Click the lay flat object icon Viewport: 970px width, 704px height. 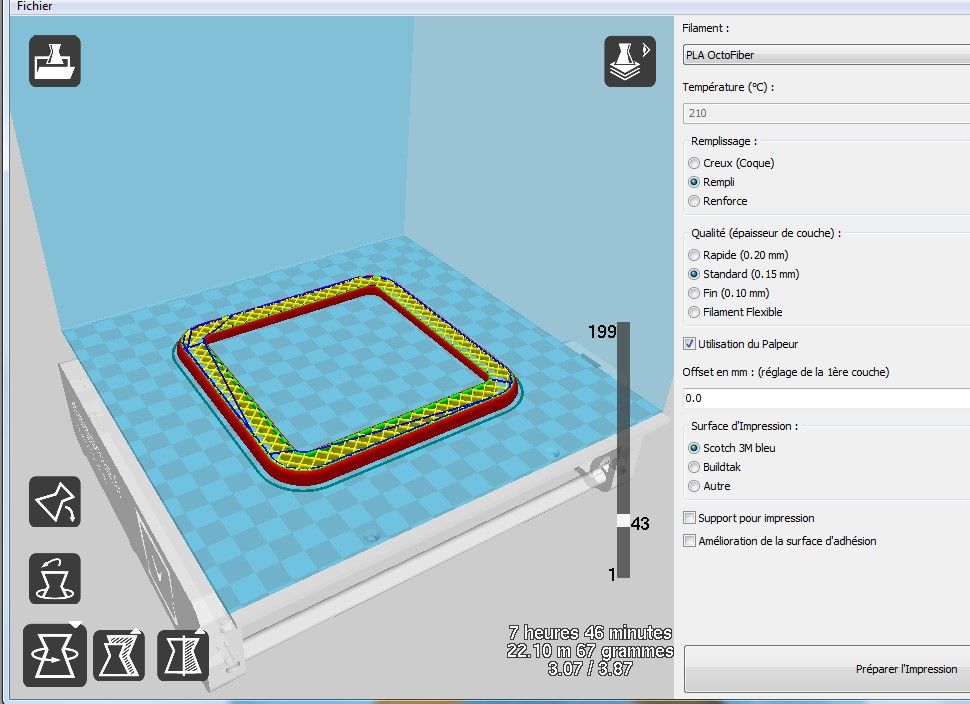(54, 578)
